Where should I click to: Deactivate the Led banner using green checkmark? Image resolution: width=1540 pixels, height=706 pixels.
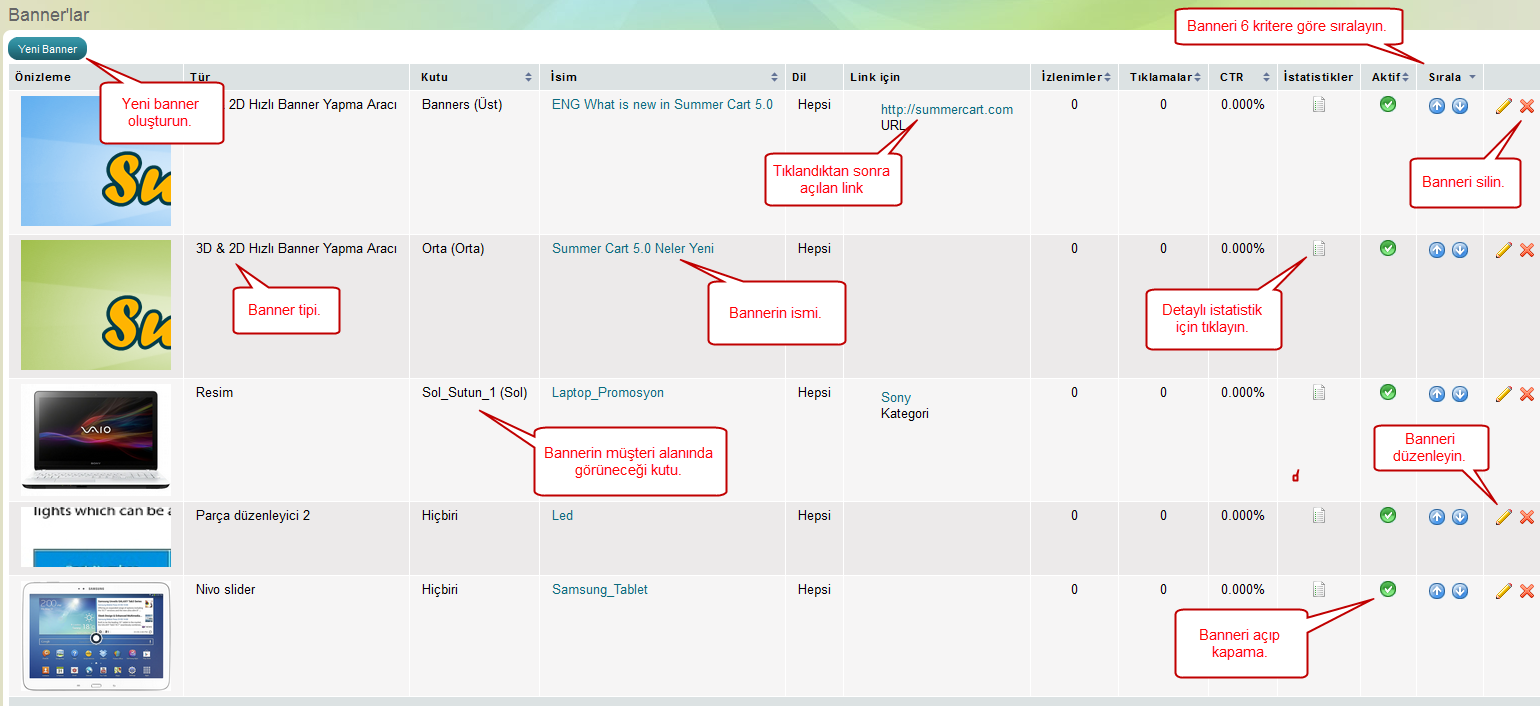[1387, 515]
